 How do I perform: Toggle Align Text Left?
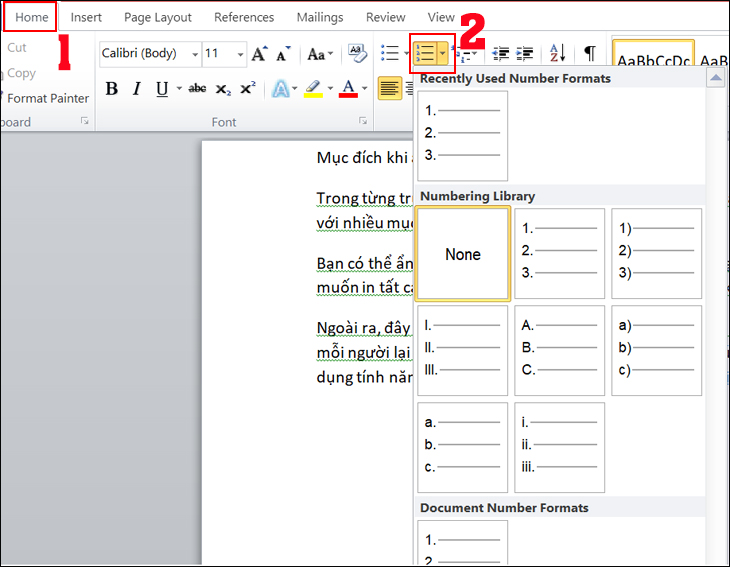pyautogui.click(x=389, y=88)
